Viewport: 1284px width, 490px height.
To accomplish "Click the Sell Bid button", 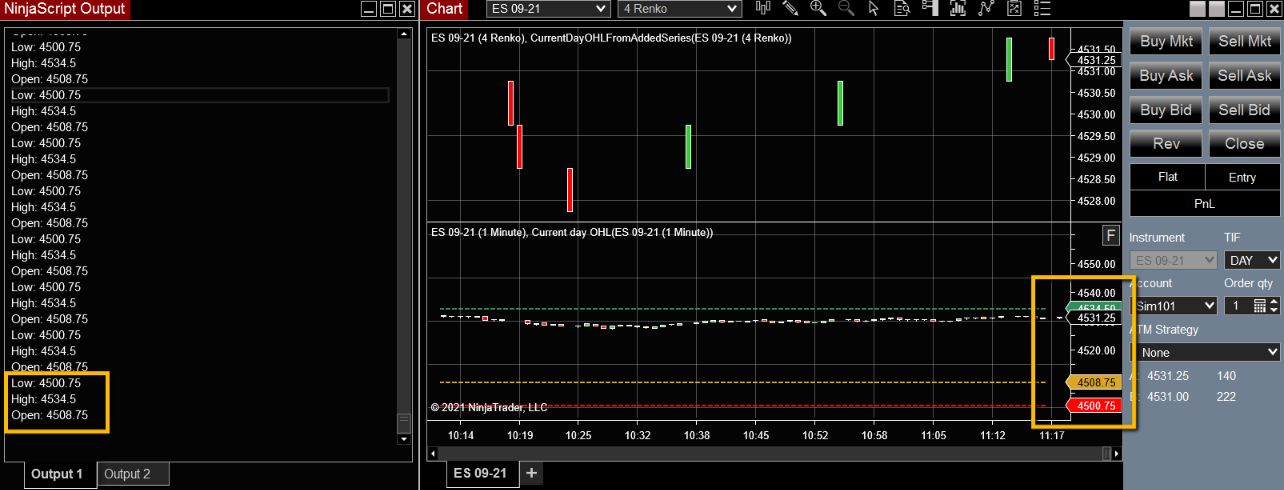I will click(1245, 110).
